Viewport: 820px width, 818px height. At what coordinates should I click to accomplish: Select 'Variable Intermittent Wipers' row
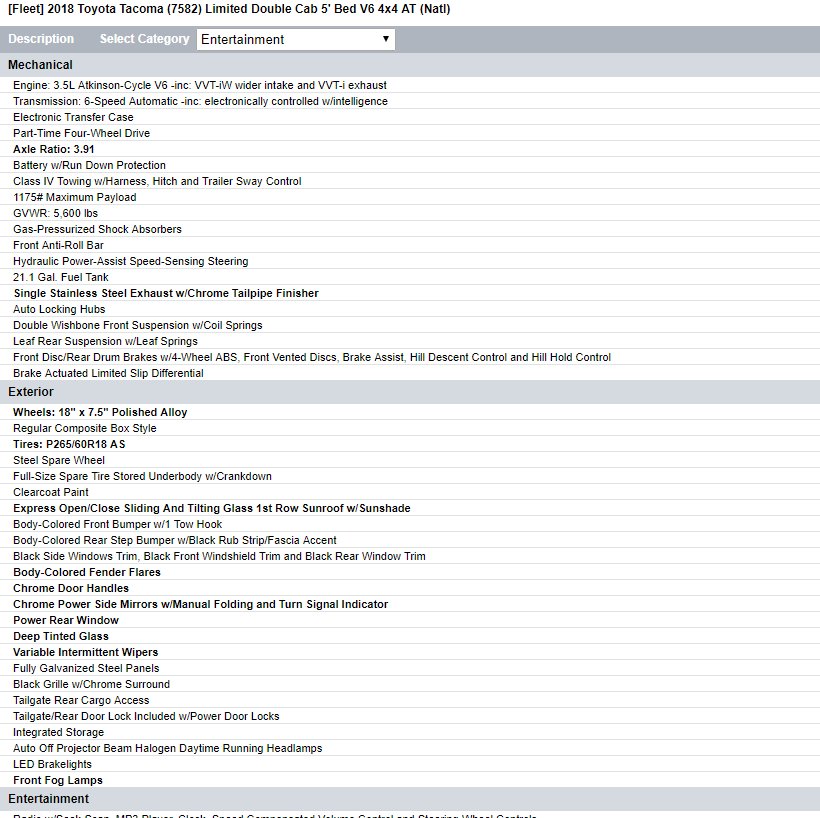coord(410,652)
